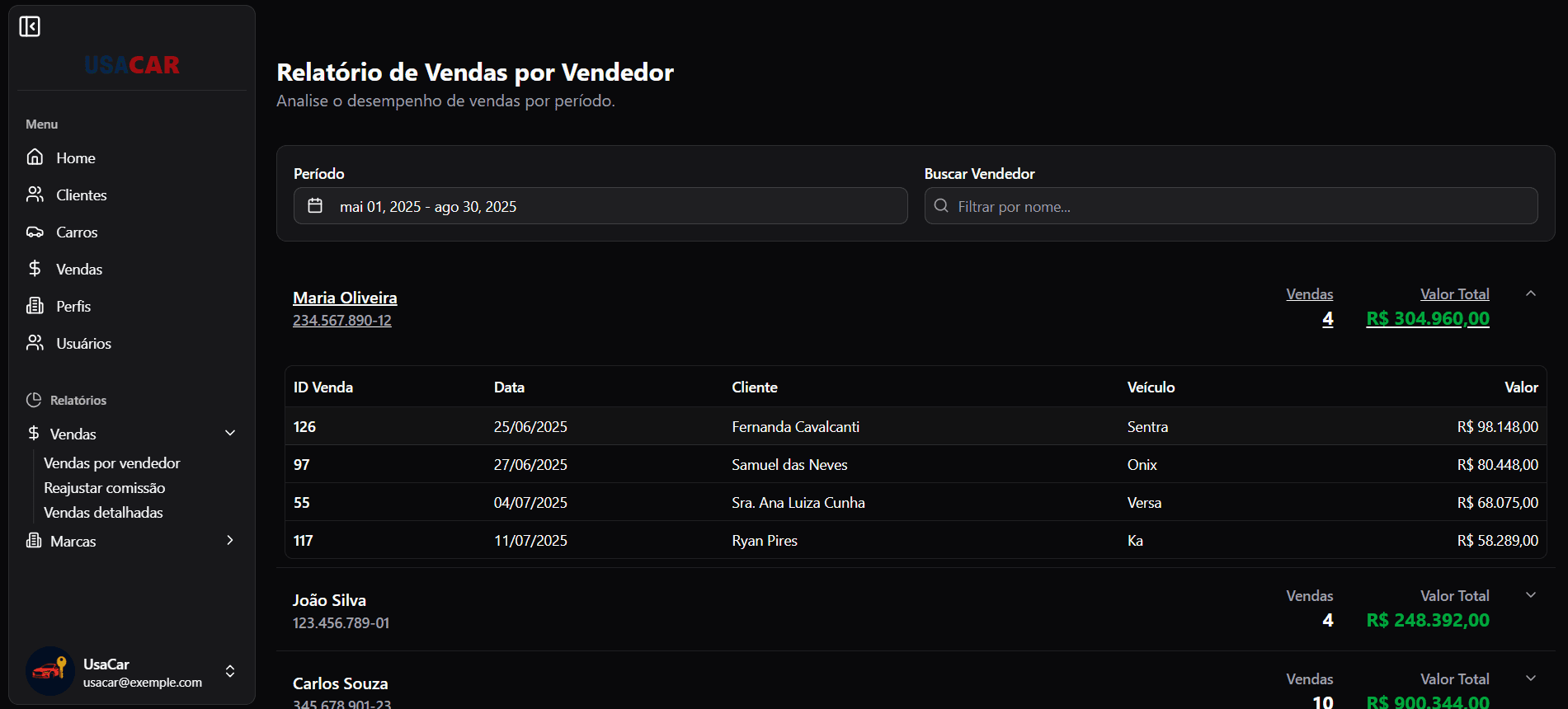Collapse Maria Oliveira's sales details
The width and height of the screenshot is (1568, 709).
[1530, 293]
